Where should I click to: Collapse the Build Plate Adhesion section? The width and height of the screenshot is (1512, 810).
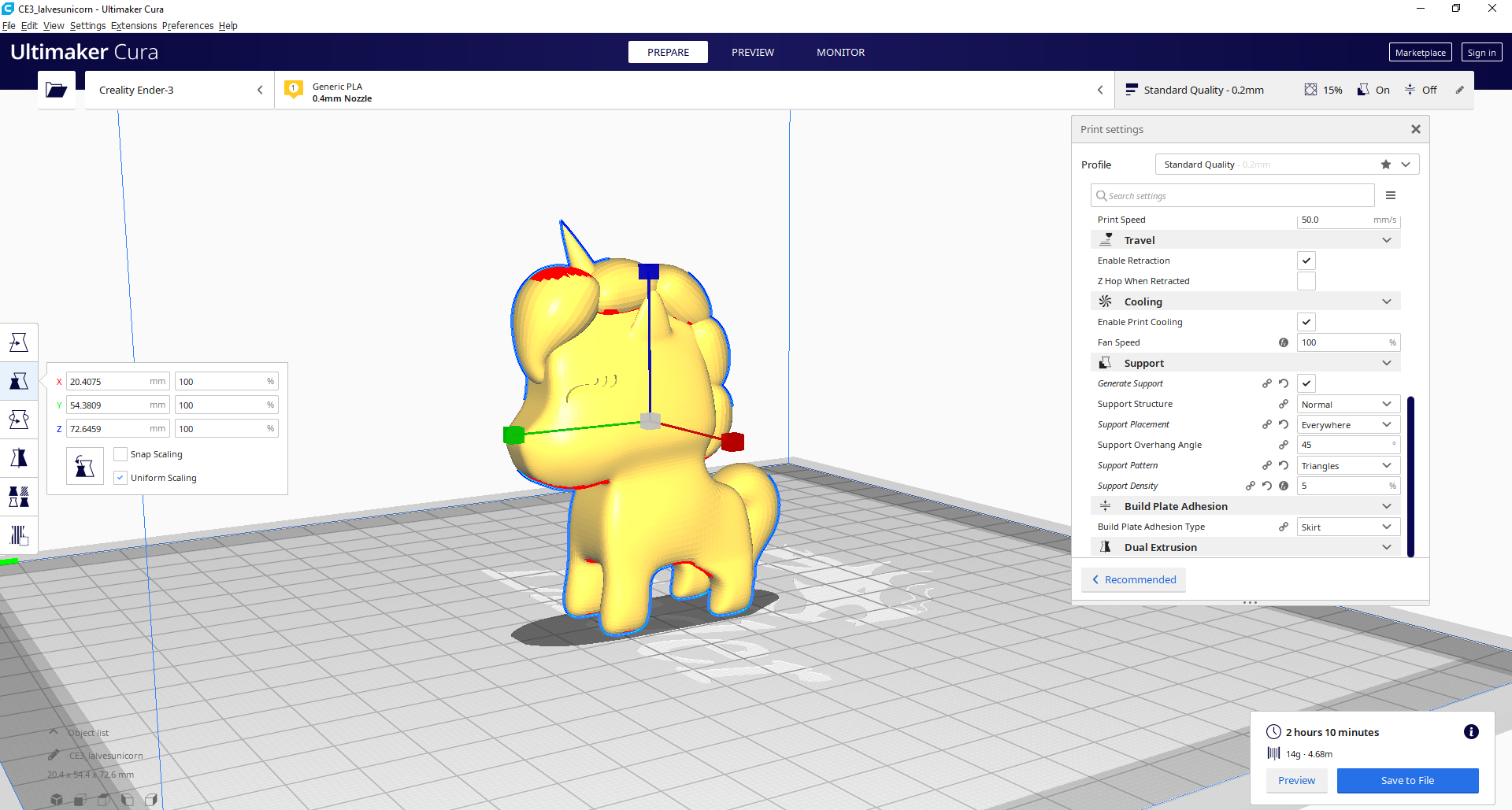pyautogui.click(x=1246, y=506)
